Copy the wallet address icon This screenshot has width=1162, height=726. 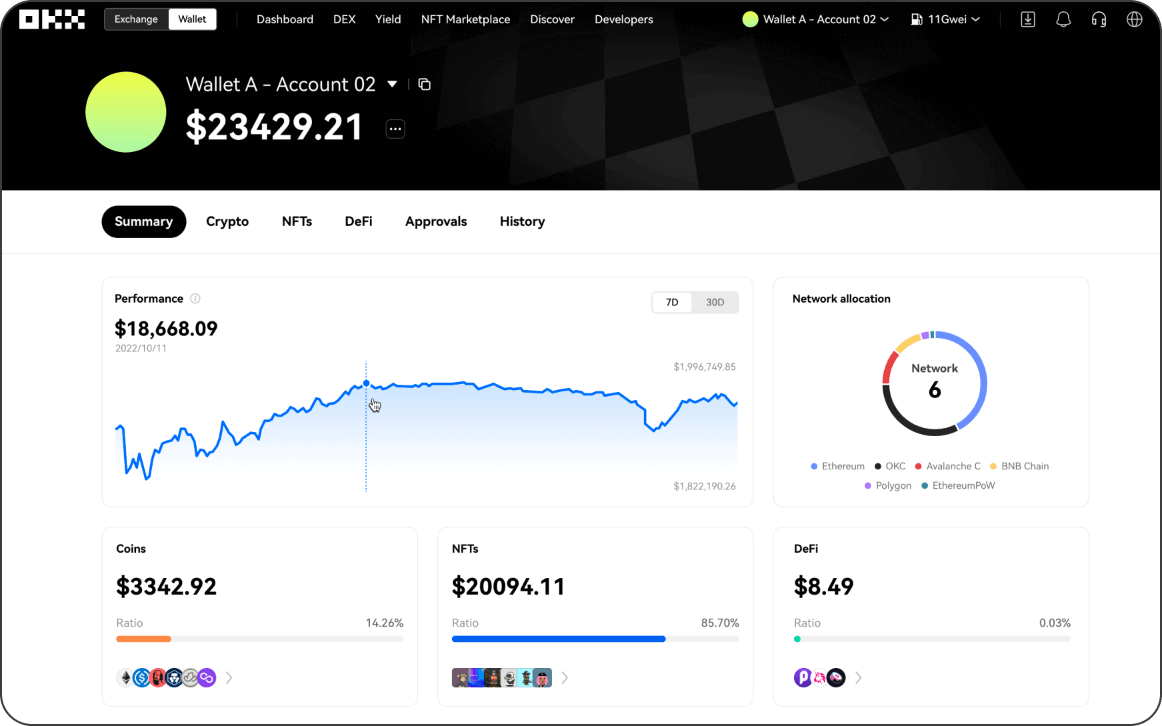pos(424,85)
